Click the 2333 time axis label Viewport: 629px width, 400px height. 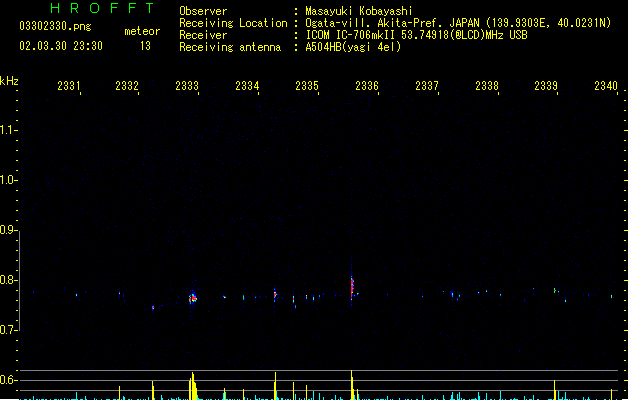(187, 85)
